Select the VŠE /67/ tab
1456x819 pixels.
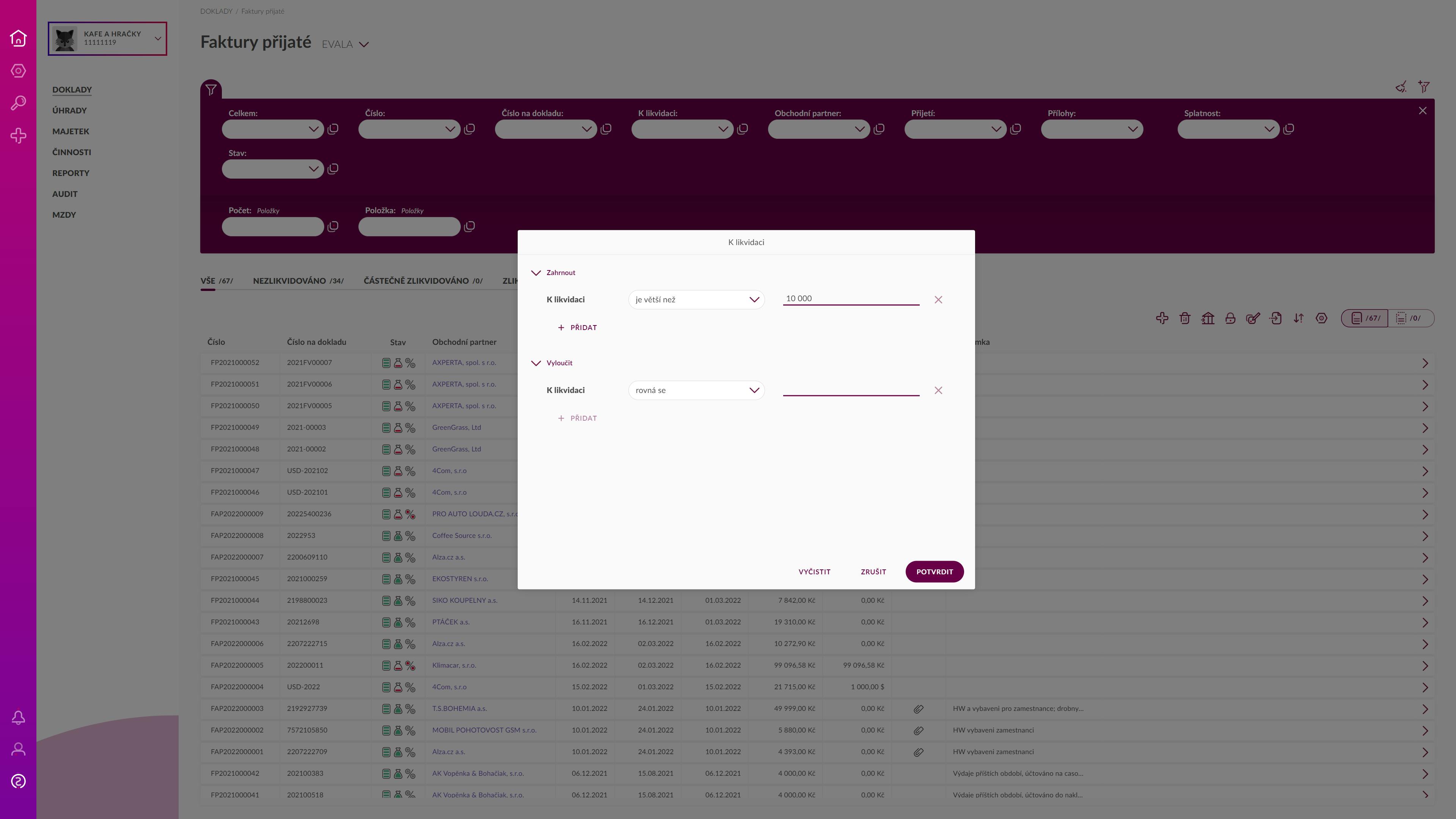click(x=217, y=280)
